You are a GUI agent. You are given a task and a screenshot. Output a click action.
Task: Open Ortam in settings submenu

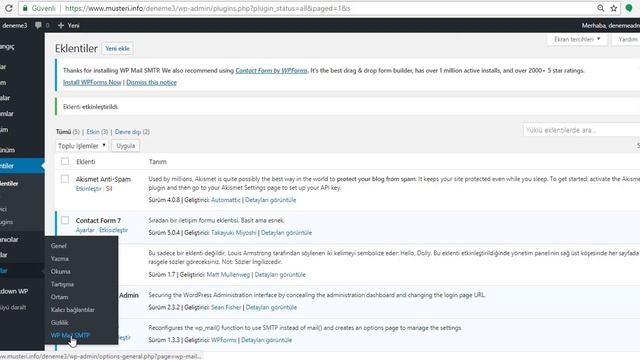[x=59, y=297]
